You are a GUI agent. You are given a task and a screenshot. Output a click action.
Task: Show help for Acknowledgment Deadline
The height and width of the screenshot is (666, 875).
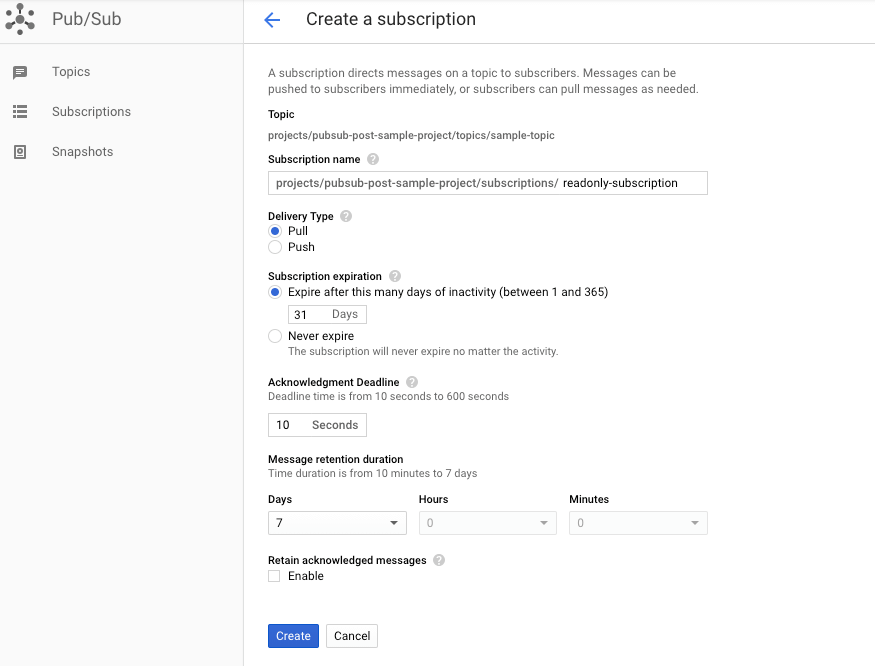tap(412, 382)
